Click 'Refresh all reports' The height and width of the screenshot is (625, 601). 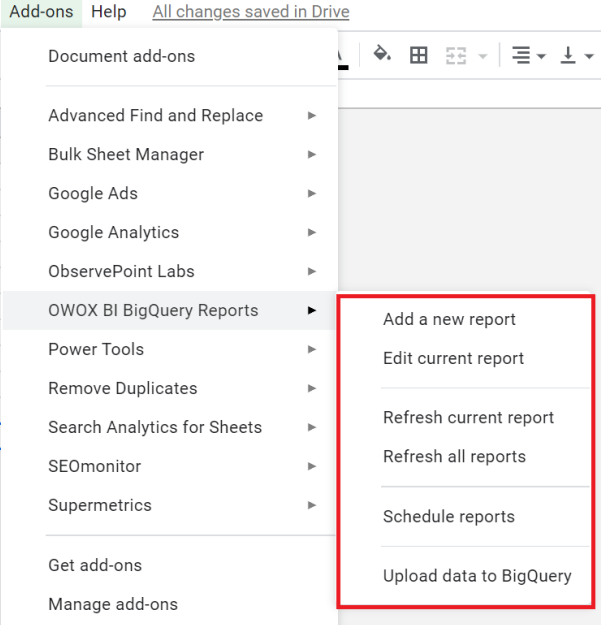click(465, 457)
